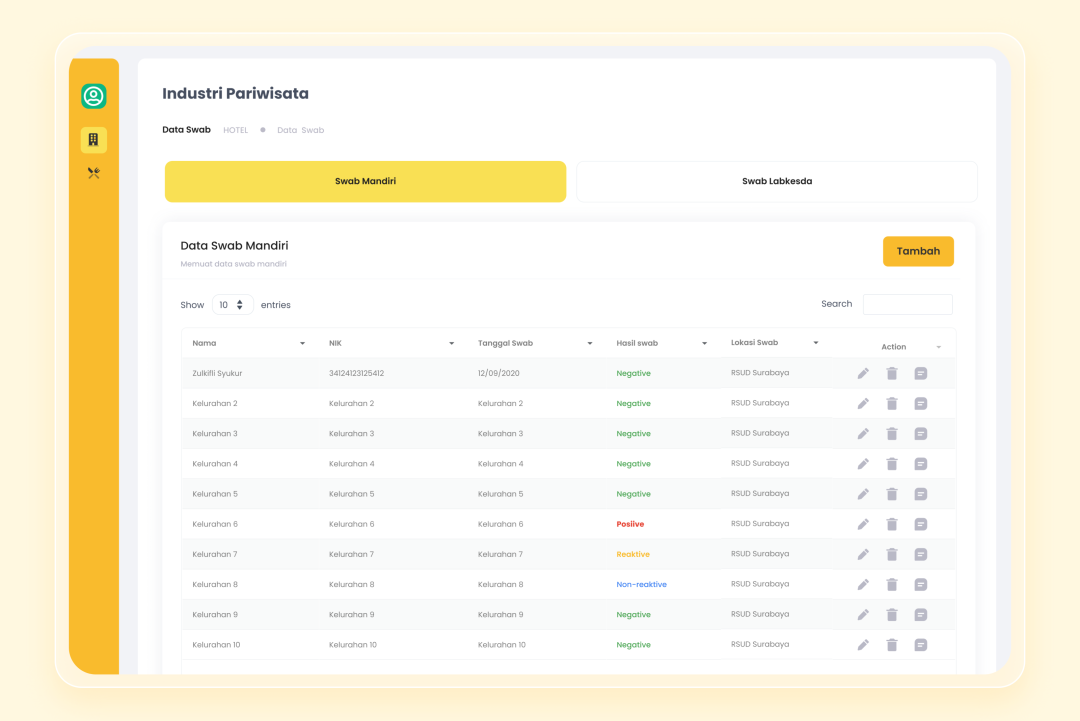
Task: Open the note icon for Kelurahan 3
Action: [x=921, y=434]
